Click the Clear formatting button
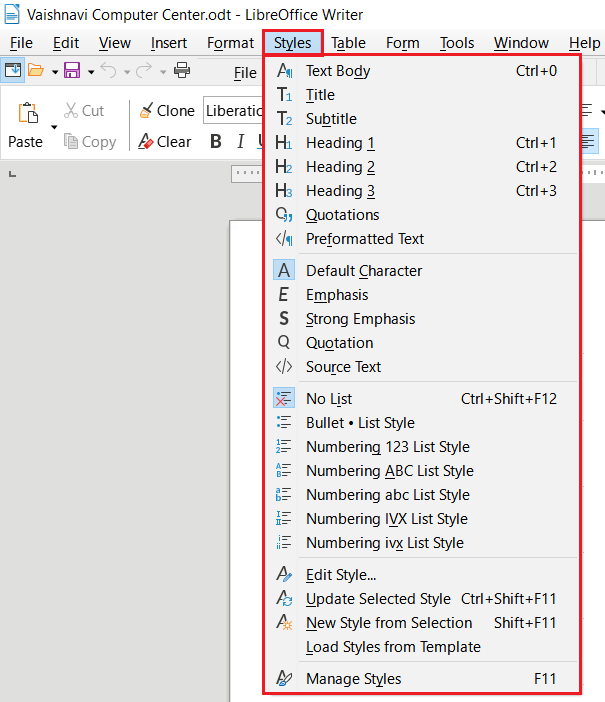 pyautogui.click(x=165, y=141)
